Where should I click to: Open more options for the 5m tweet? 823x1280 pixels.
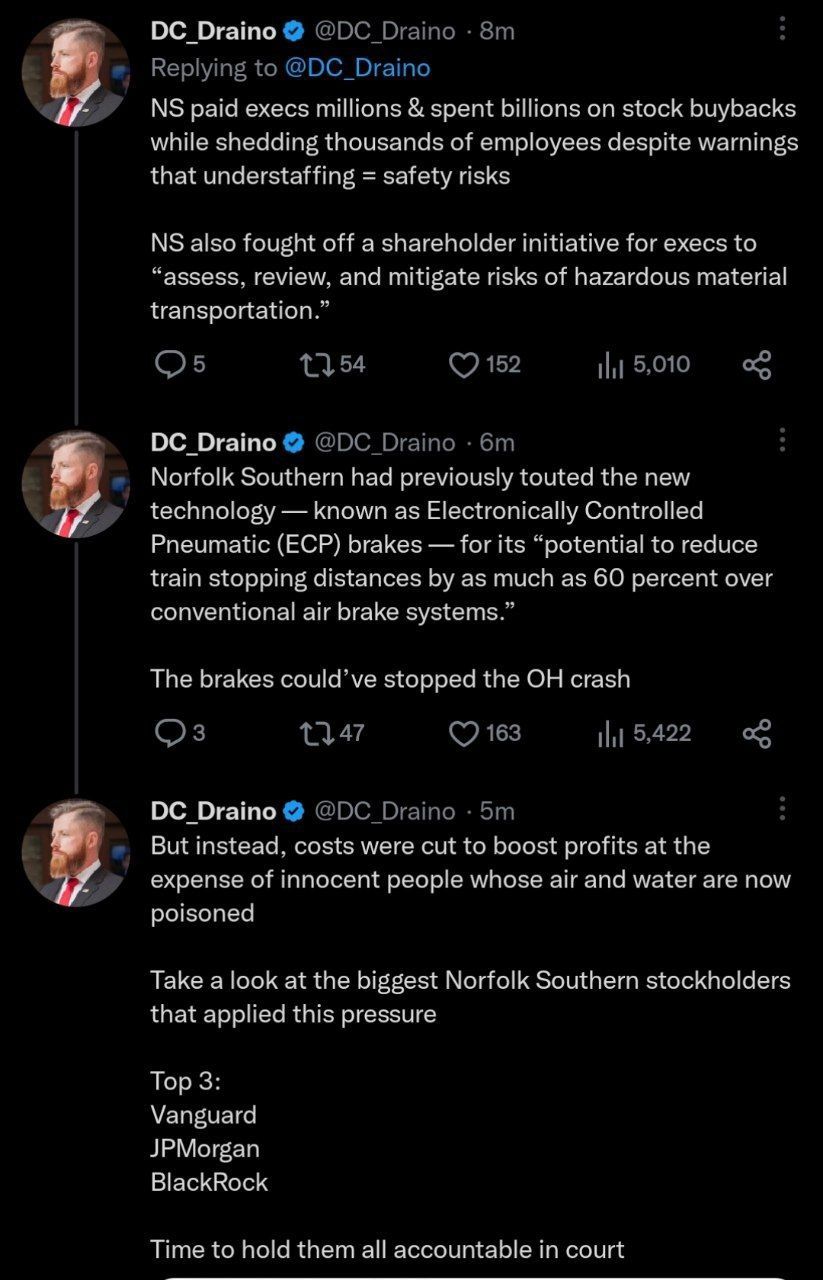click(782, 808)
